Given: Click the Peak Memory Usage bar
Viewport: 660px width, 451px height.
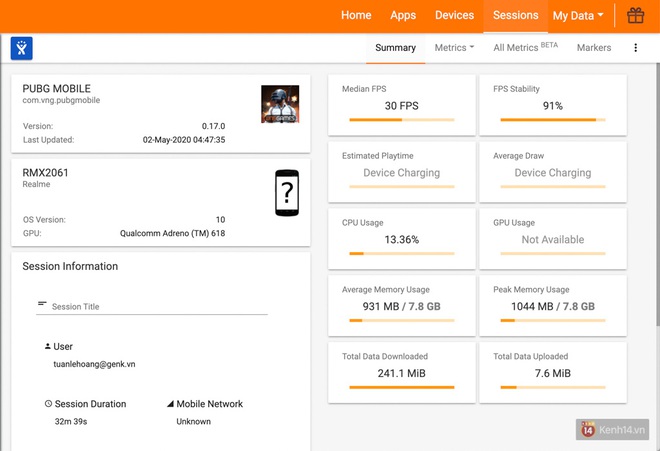Looking at the screenshot, I should (553, 320).
